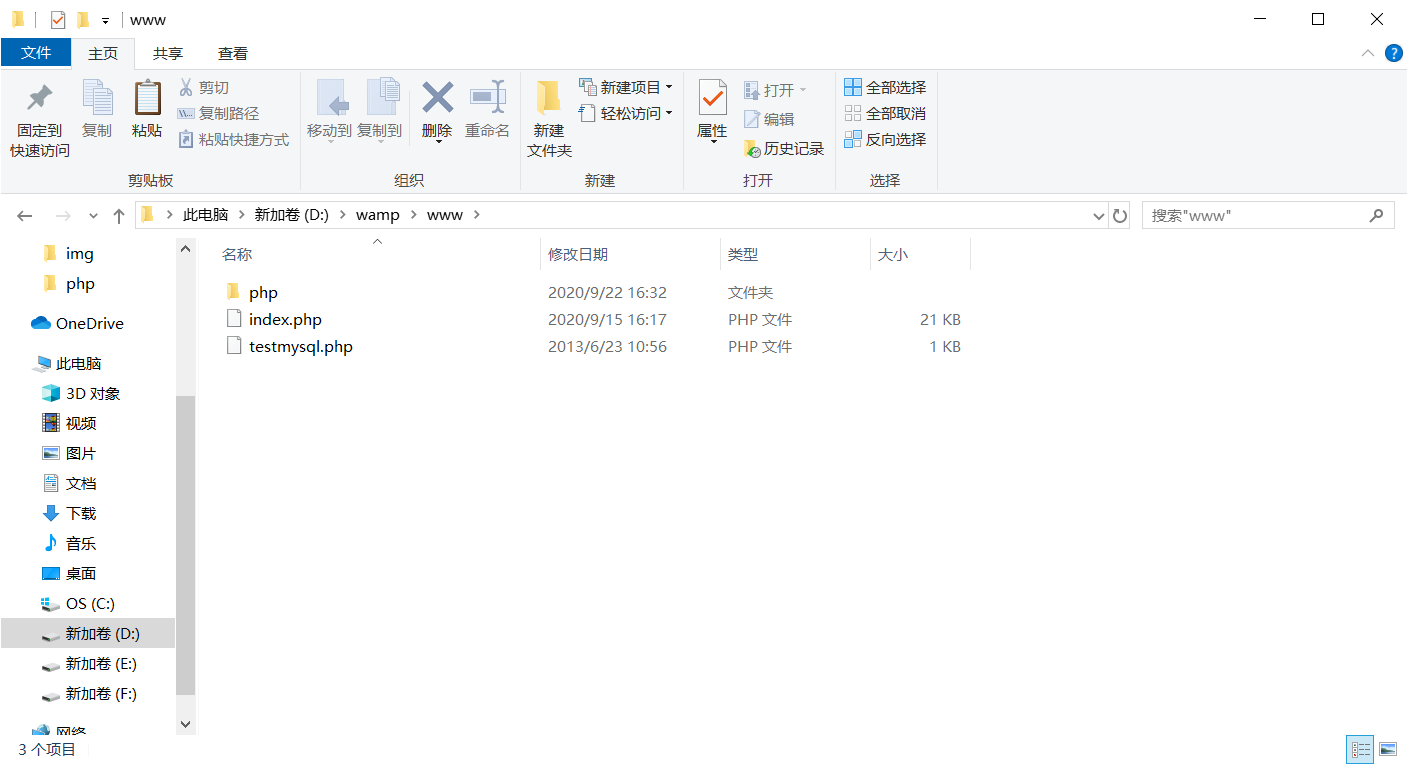Open New item (新建项目) dropdown
The height and width of the screenshot is (765, 1408).
coord(626,88)
